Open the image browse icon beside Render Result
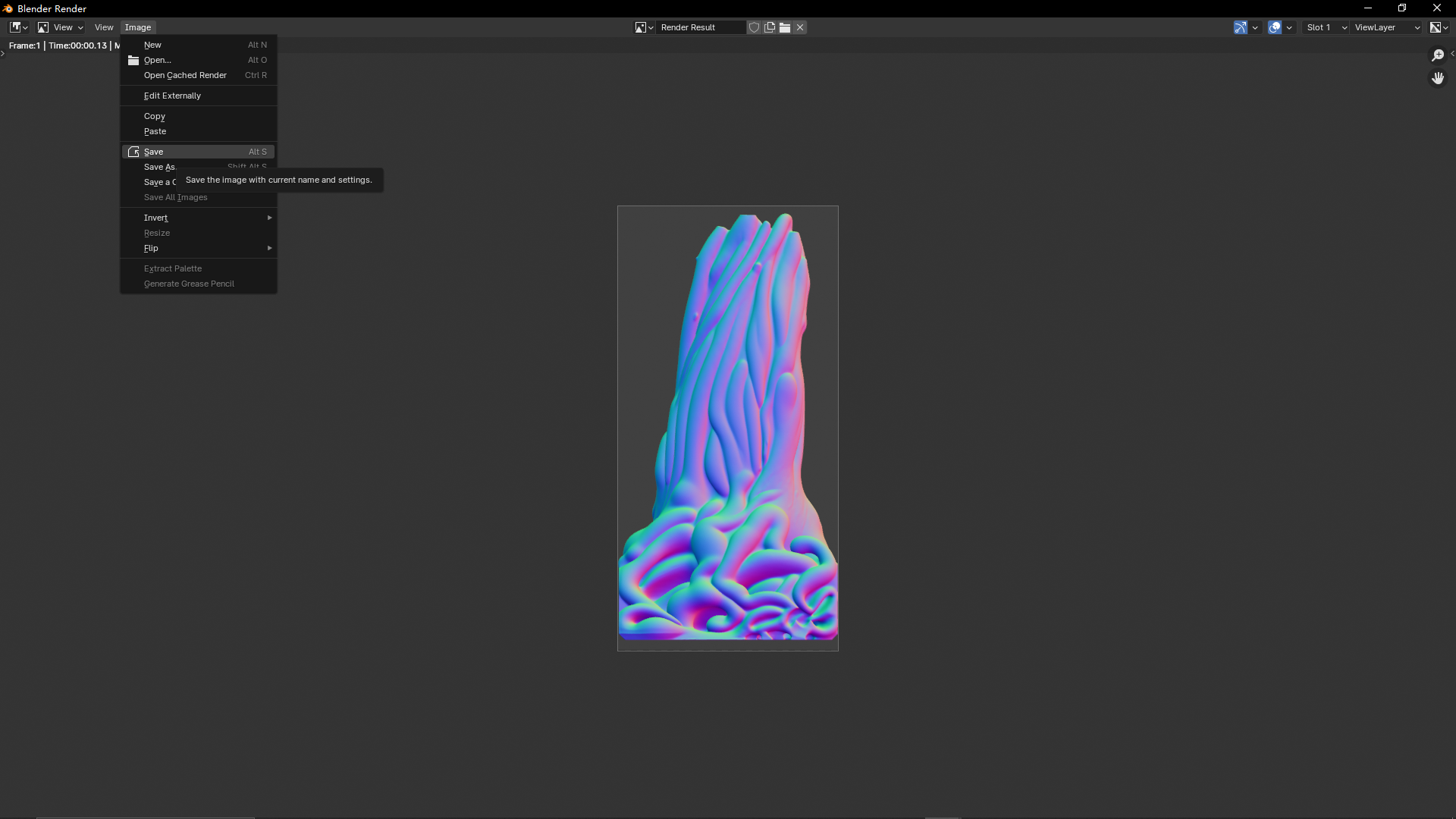Screen dimensions: 1456x819 click(x=644, y=27)
